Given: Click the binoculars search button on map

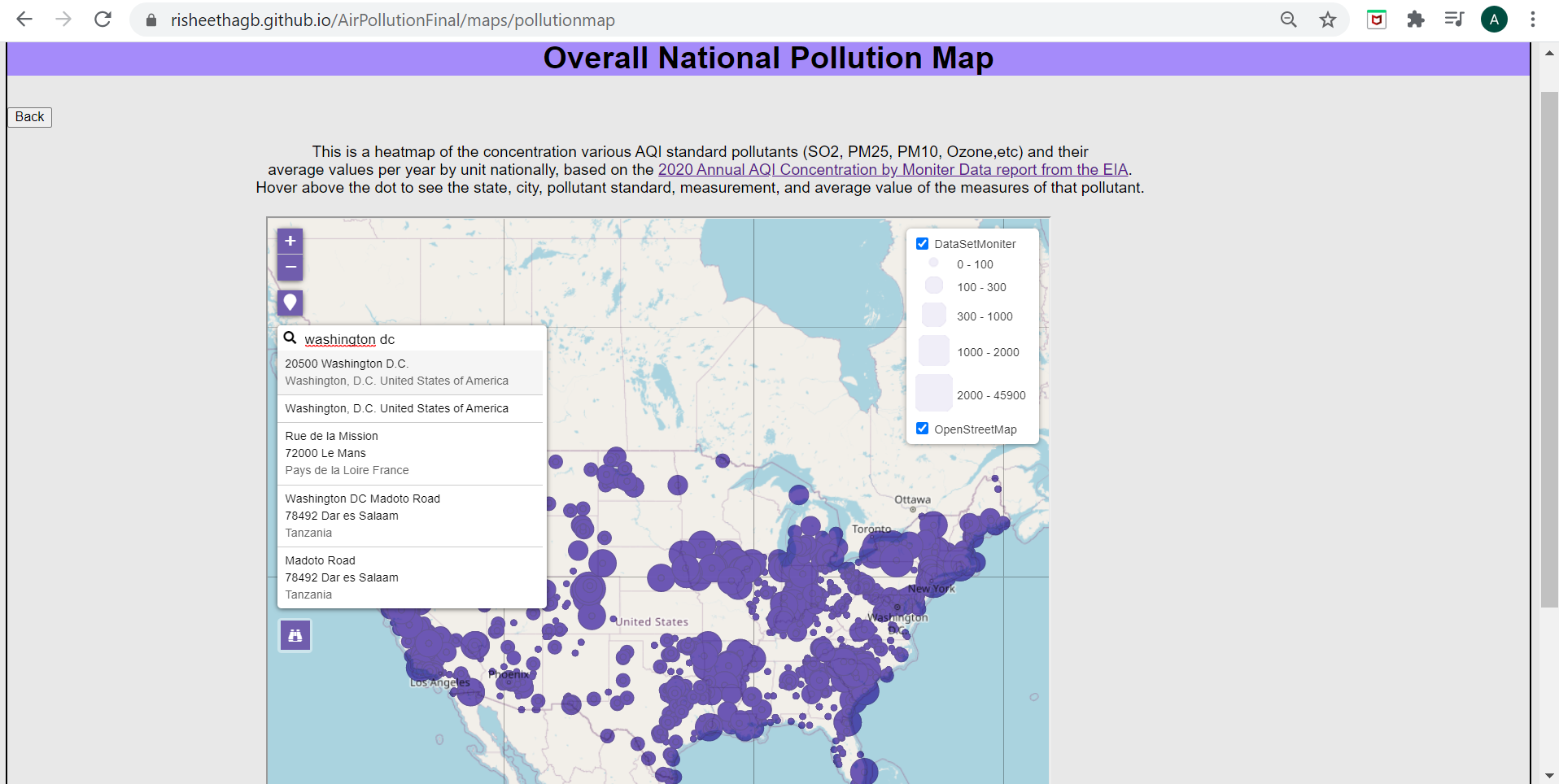Looking at the screenshot, I should [295, 635].
